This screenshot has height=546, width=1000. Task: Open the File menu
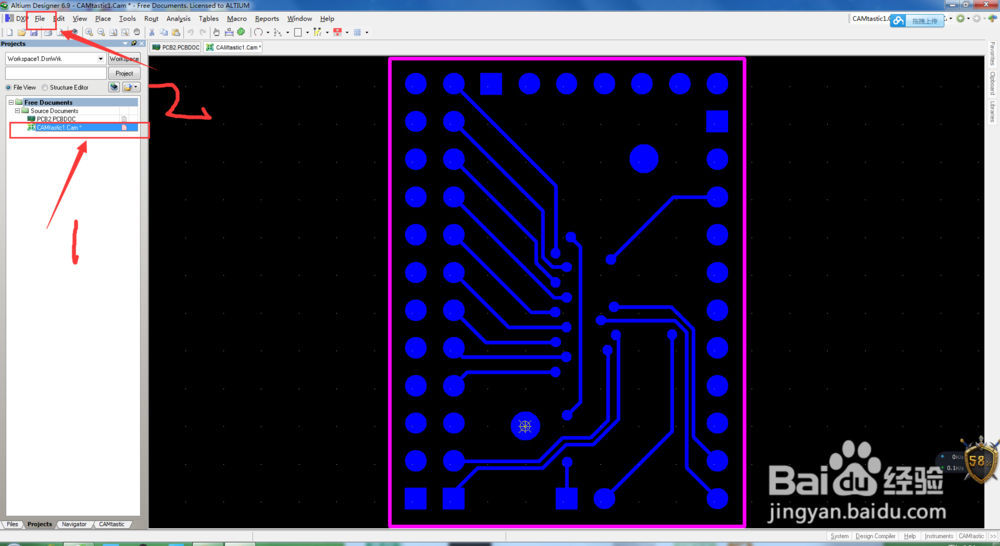click(40, 18)
